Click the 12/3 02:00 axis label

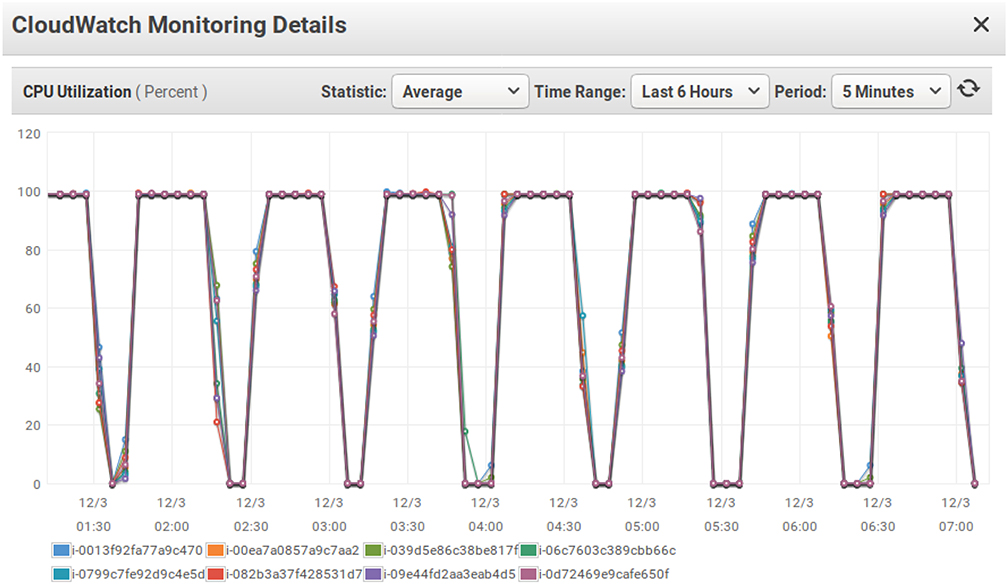click(x=172, y=515)
